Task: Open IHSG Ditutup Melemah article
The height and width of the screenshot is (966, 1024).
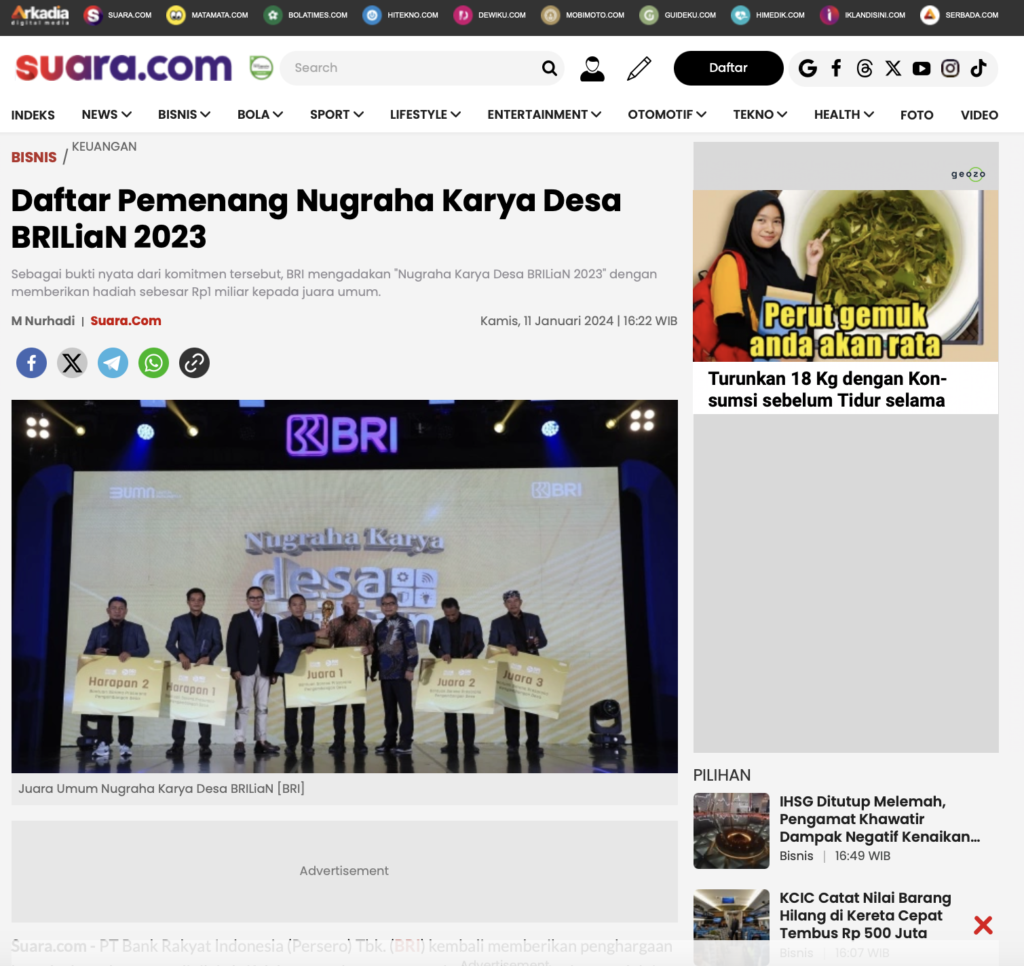Action: (879, 819)
